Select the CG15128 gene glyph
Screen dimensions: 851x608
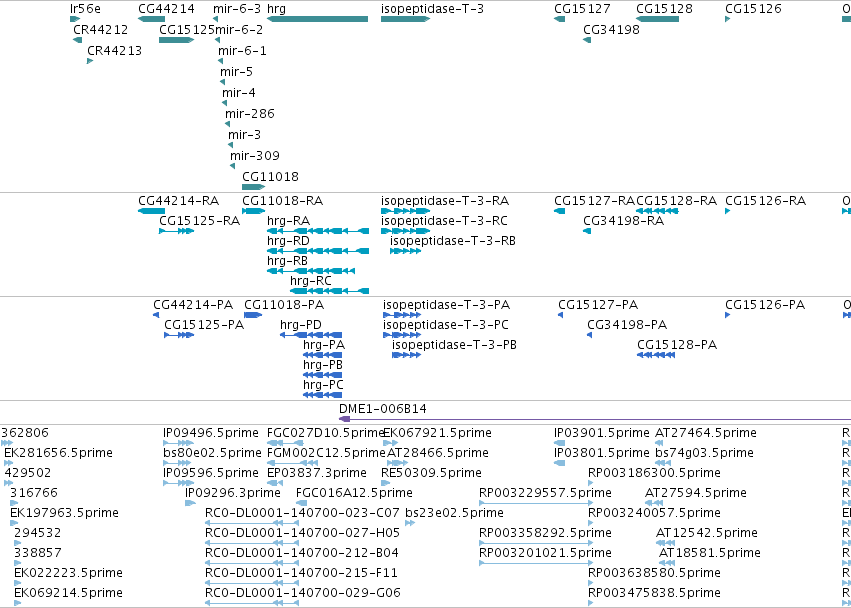(x=657, y=19)
